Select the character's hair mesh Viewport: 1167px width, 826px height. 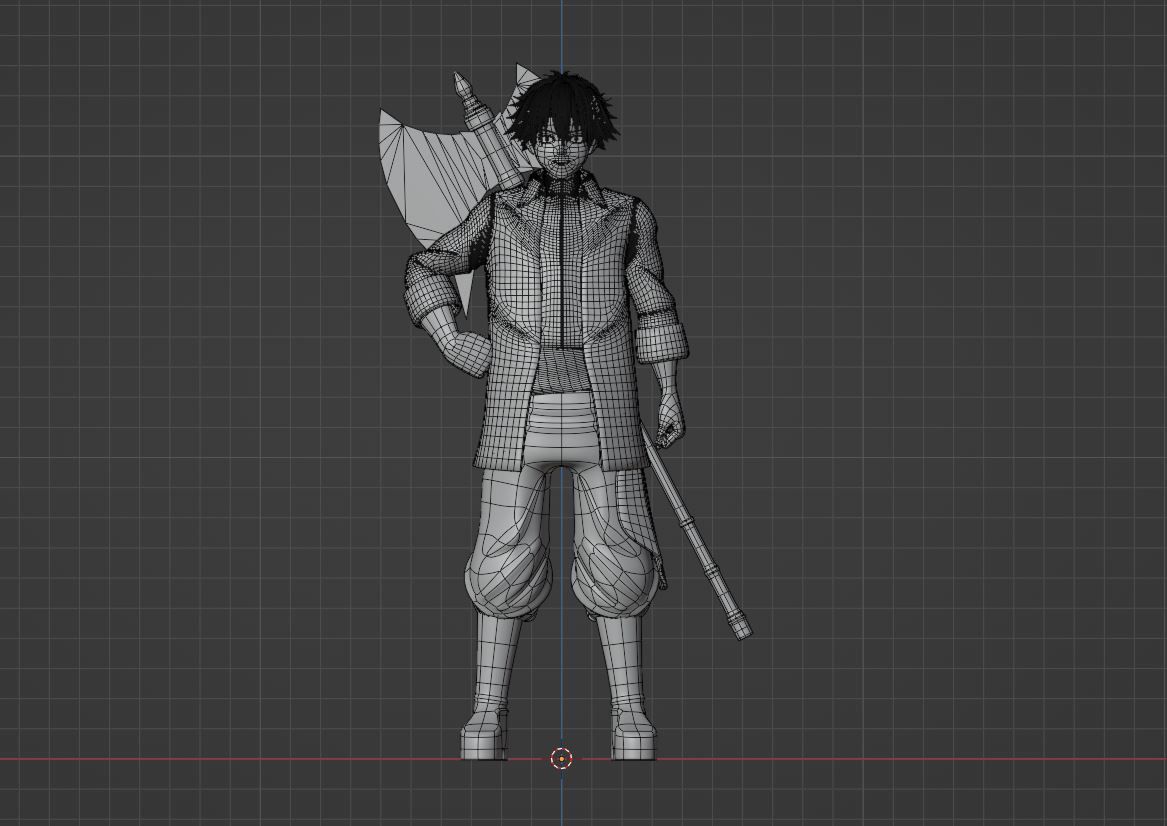pyautogui.click(x=564, y=109)
